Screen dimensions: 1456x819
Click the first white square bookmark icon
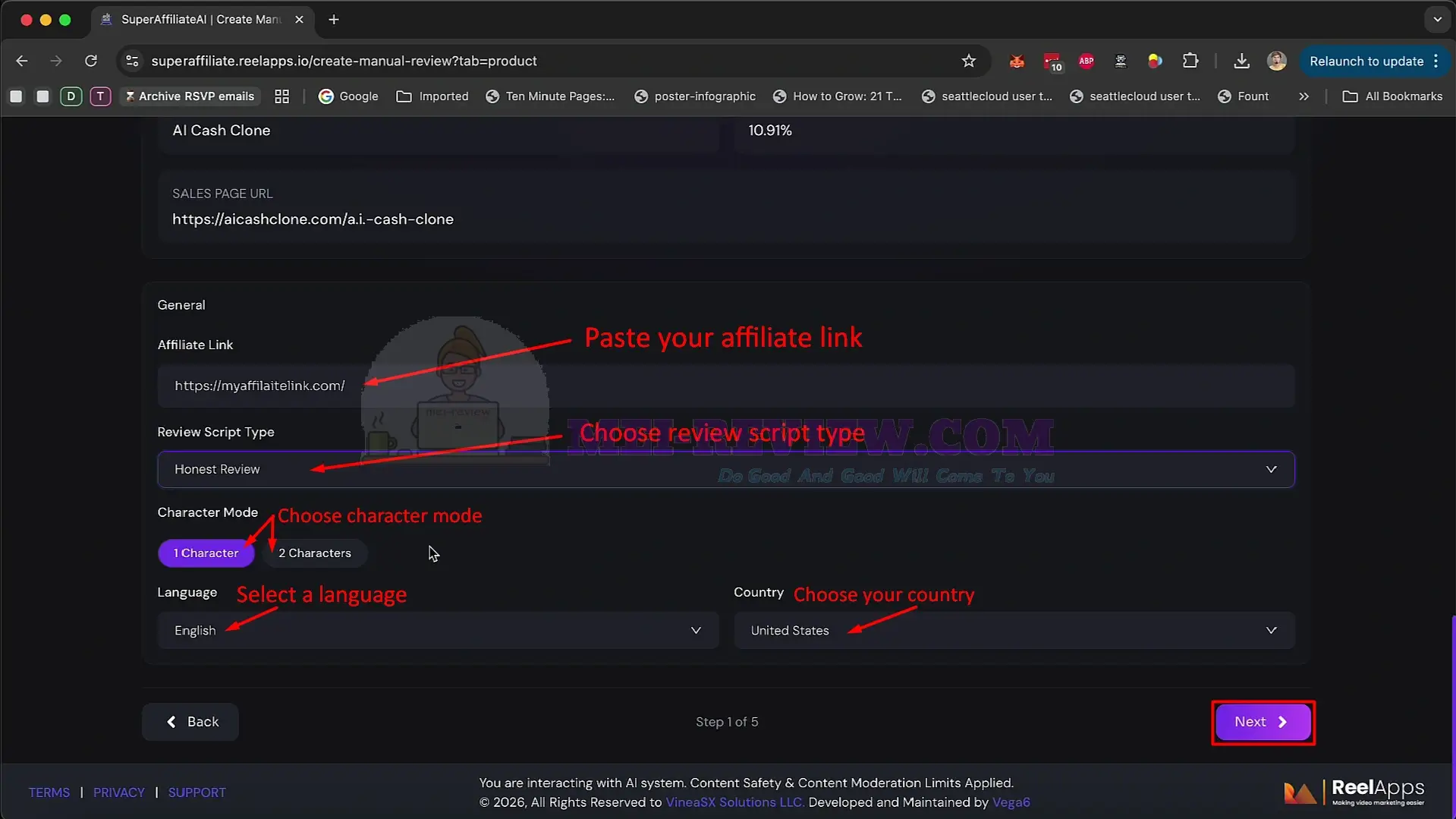pos(16,96)
